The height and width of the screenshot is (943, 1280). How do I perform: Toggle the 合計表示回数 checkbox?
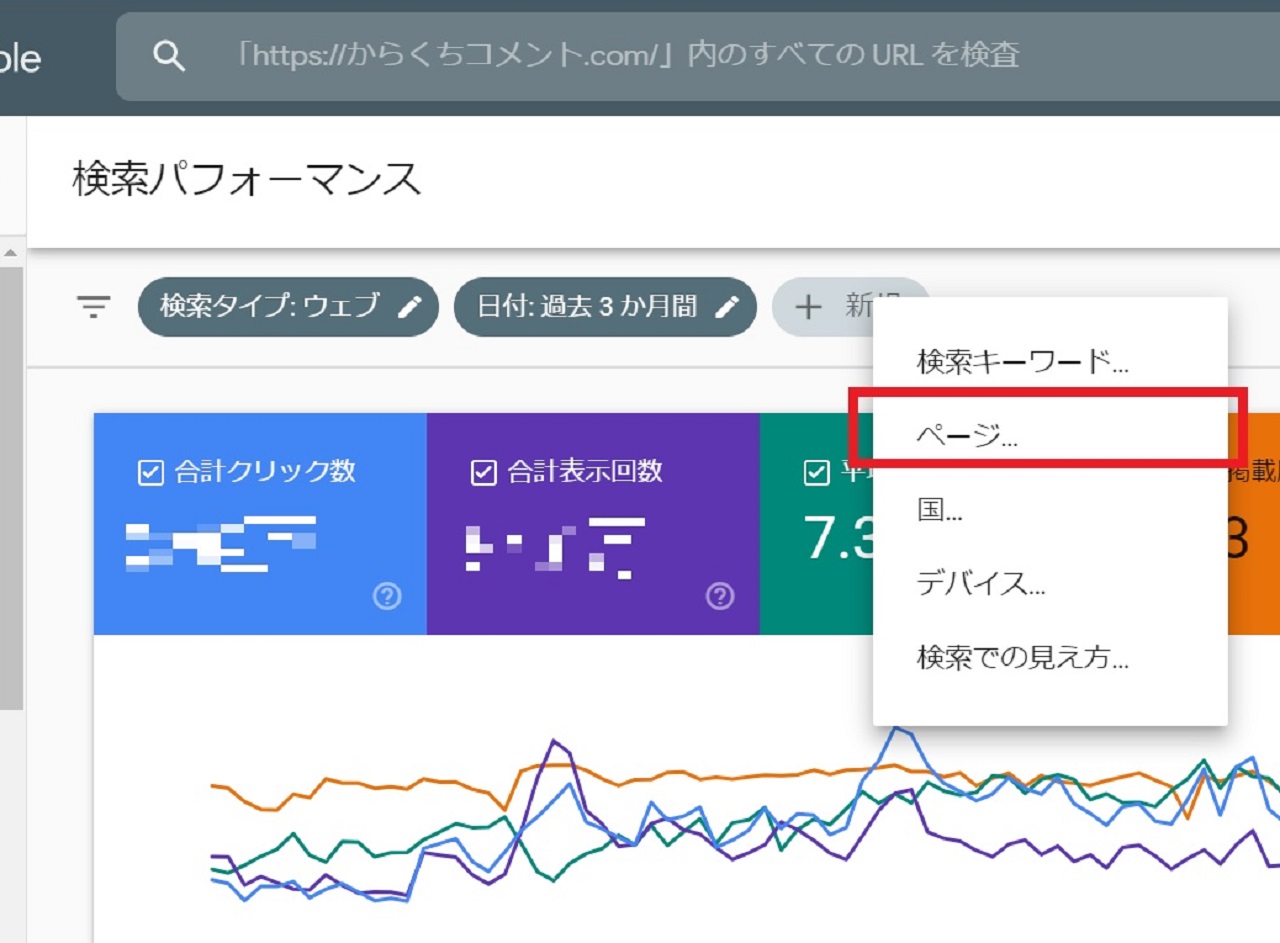[x=483, y=472]
